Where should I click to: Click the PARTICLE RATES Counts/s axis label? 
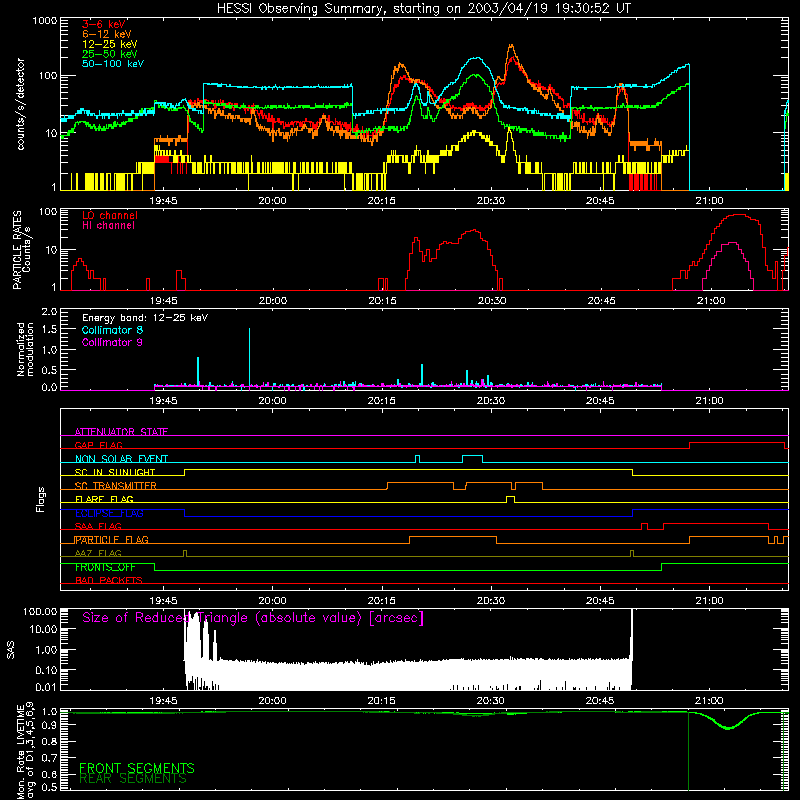coord(22,249)
